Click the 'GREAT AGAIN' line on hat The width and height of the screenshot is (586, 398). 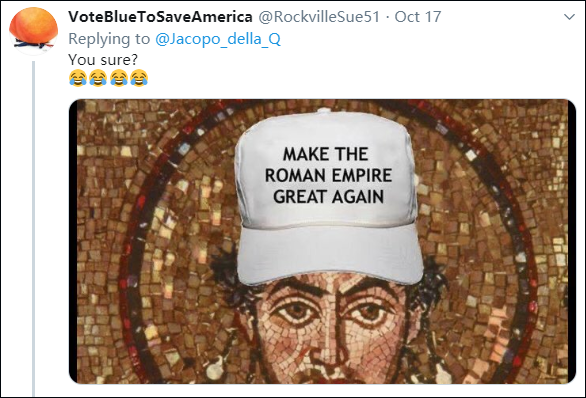(x=329, y=197)
